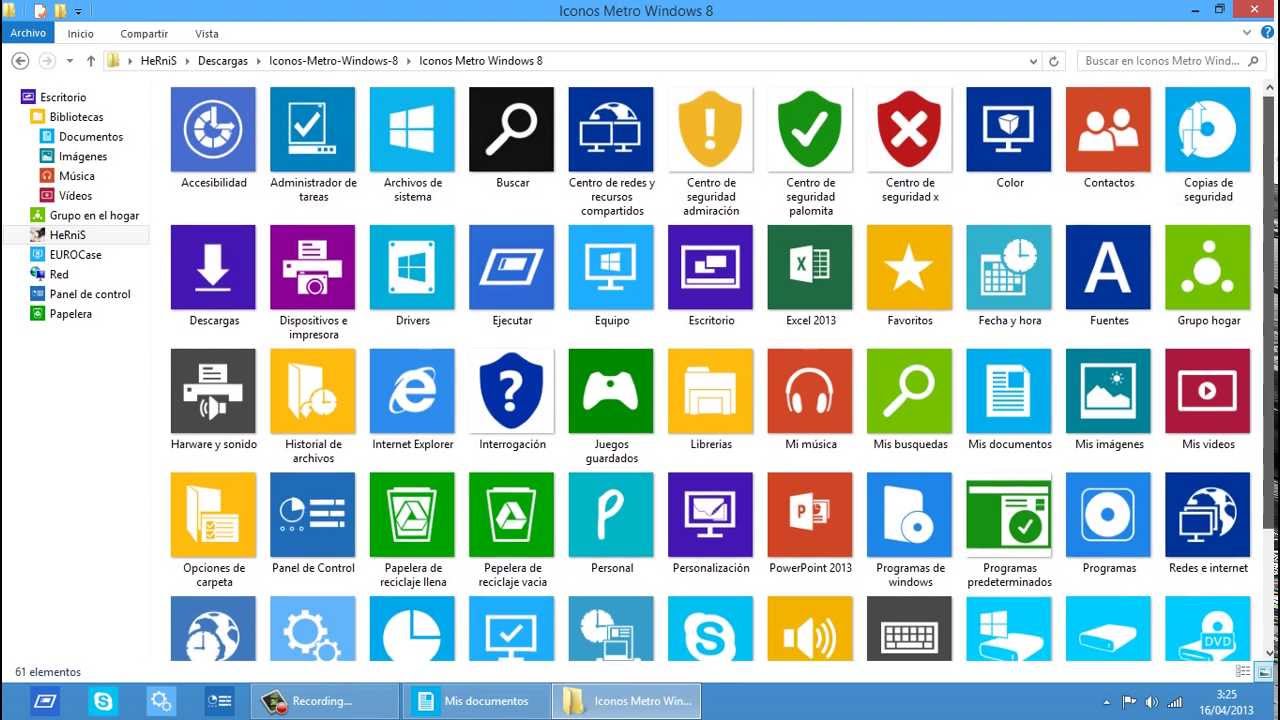The width and height of the screenshot is (1280, 720).
Task: Click the Opciones de carpeta icon
Action: pos(213,515)
